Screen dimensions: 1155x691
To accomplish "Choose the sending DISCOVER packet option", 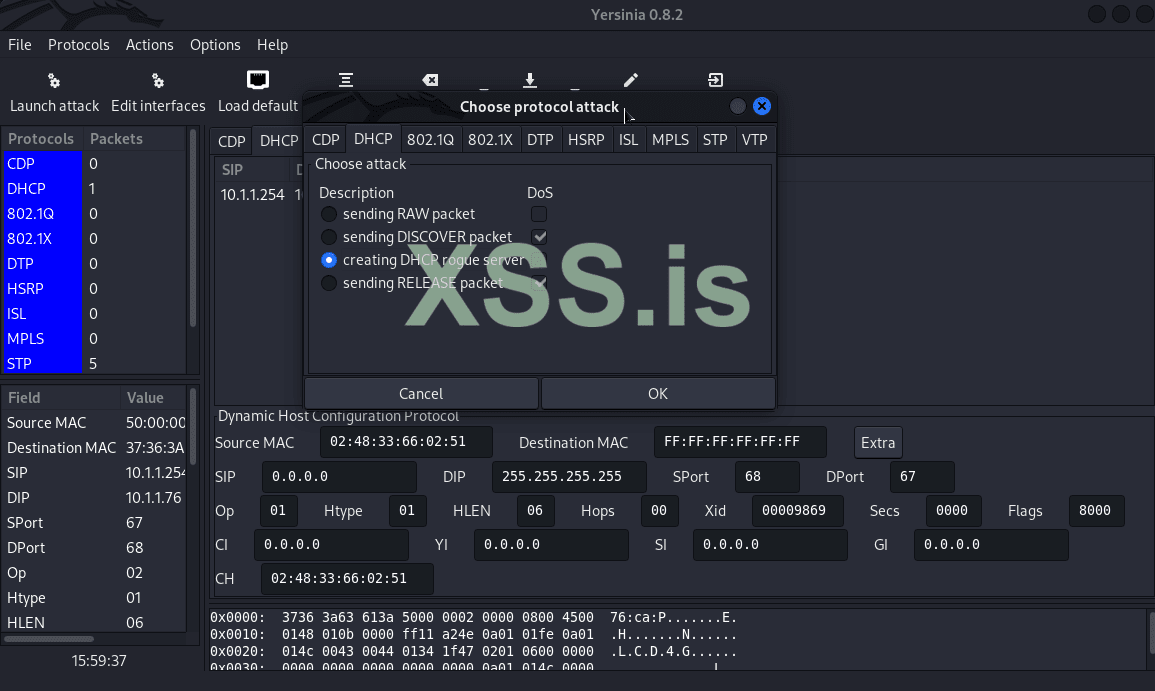I will pyautogui.click(x=329, y=237).
